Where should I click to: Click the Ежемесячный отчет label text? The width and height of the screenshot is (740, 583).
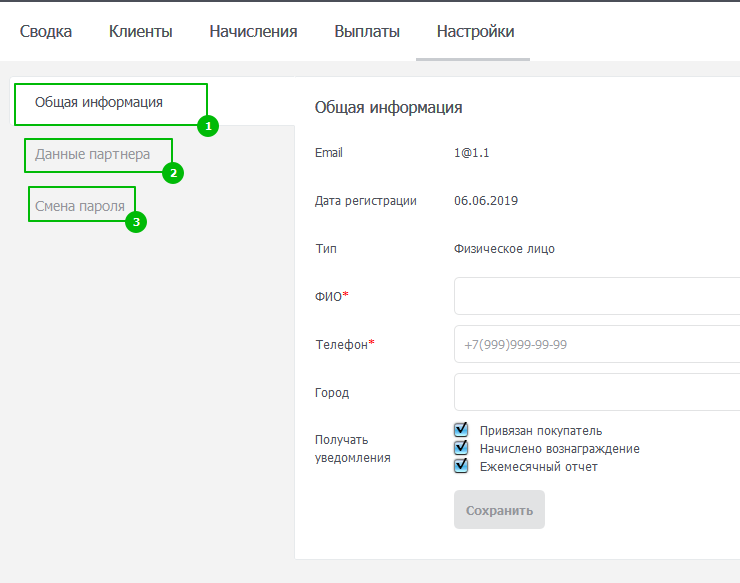(538, 466)
